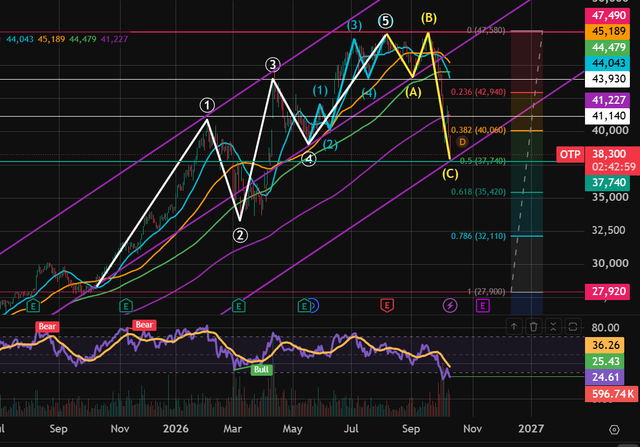Select the yellow (A) correction label

pyautogui.click(x=413, y=92)
